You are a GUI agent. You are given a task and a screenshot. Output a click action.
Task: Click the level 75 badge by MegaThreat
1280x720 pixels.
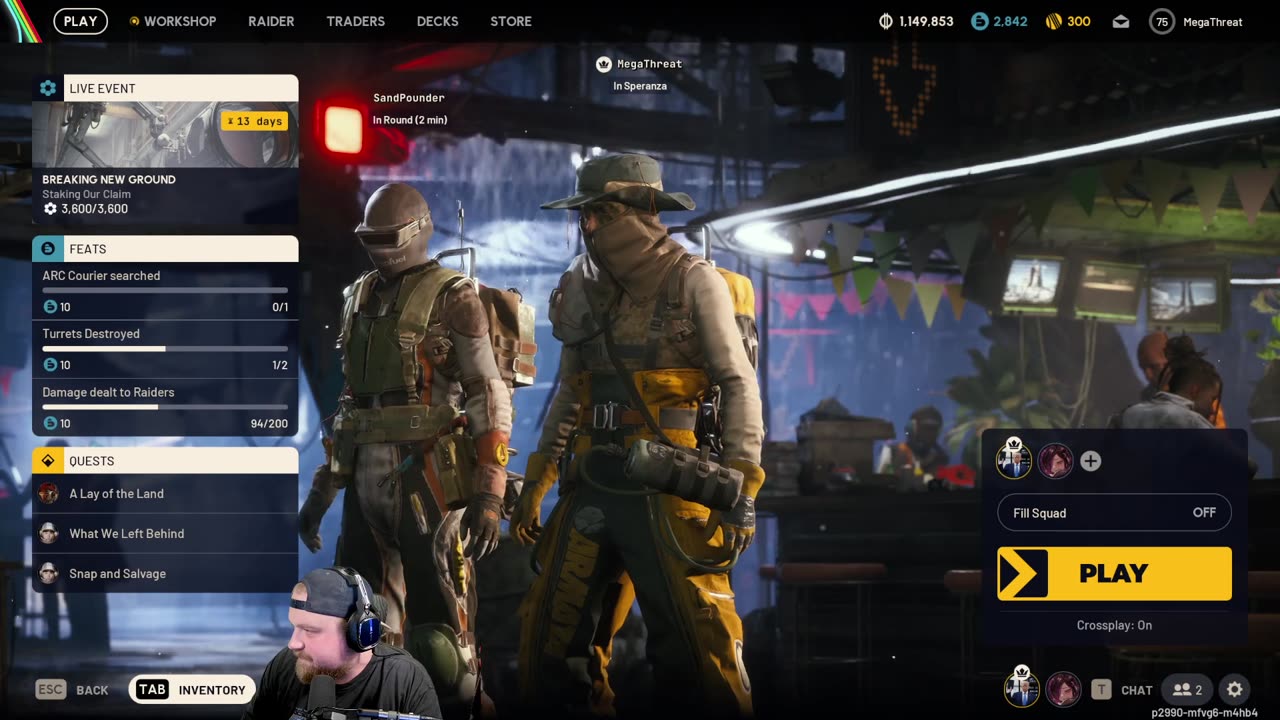point(1161,21)
